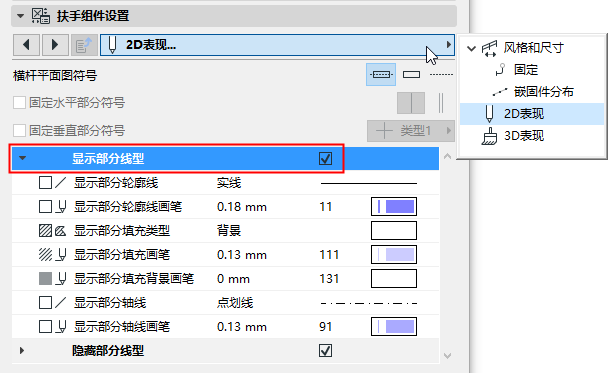
Task: Choose double-panel horizontal symbol icon
Action: click(x=411, y=103)
